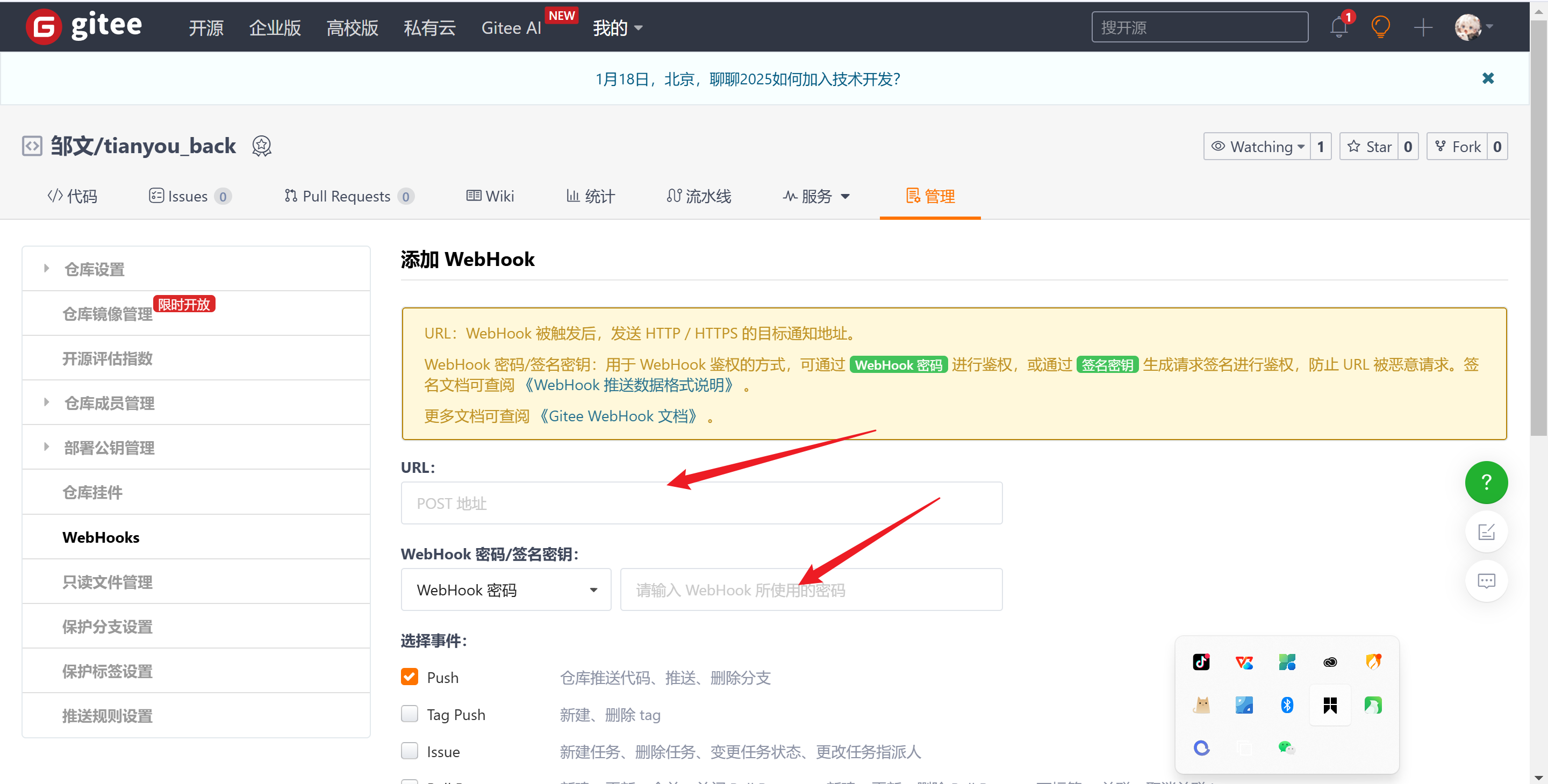
Task: Open 开源评估指数 in the sidebar
Action: 195,358
